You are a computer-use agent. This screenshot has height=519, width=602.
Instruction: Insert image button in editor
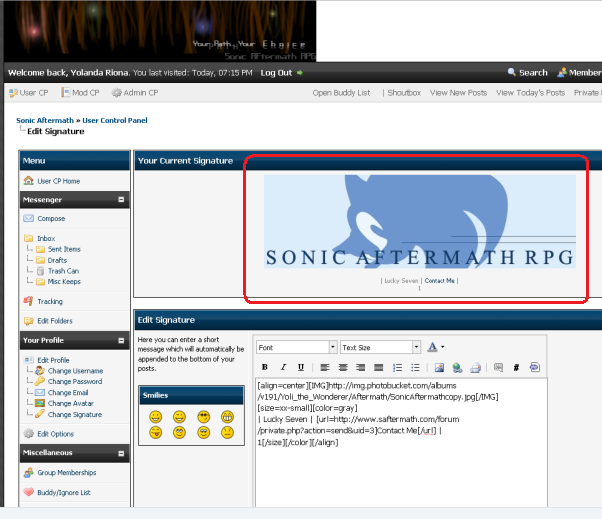(439, 367)
